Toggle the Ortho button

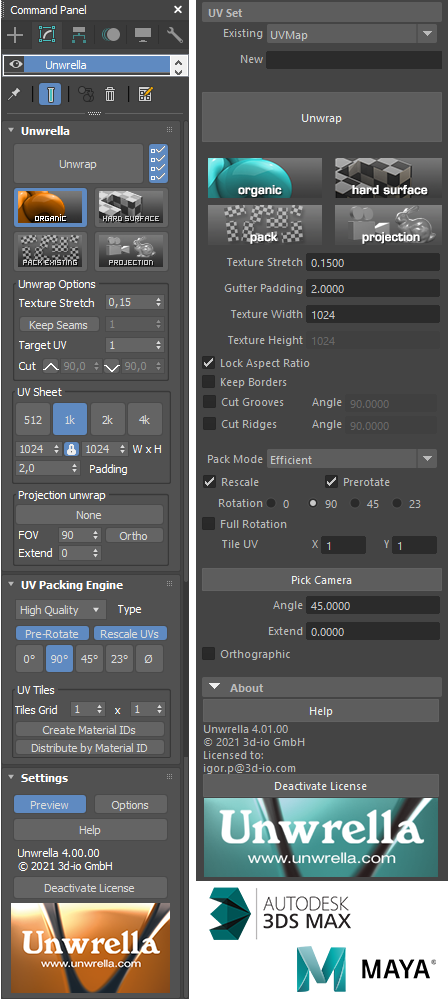(x=133, y=536)
